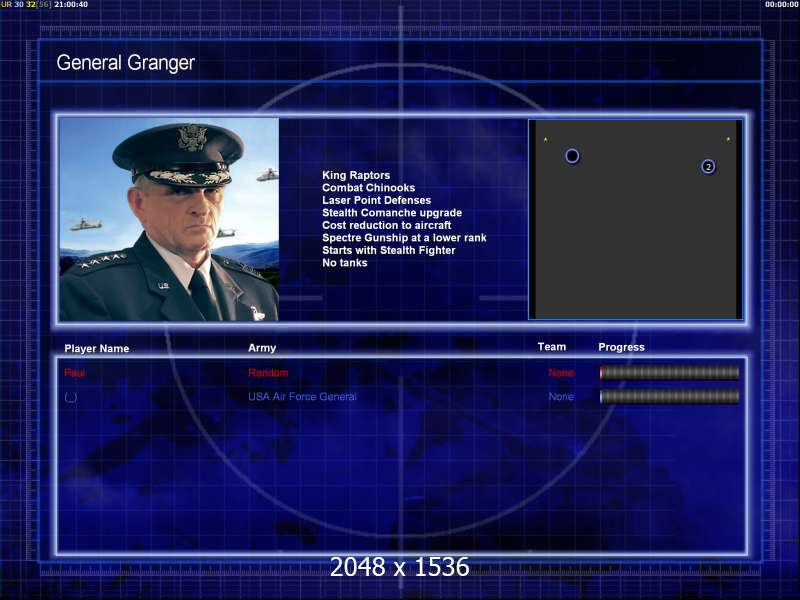Select the player name Paul
Image resolution: width=800 pixels, height=600 pixels.
[x=74, y=373]
